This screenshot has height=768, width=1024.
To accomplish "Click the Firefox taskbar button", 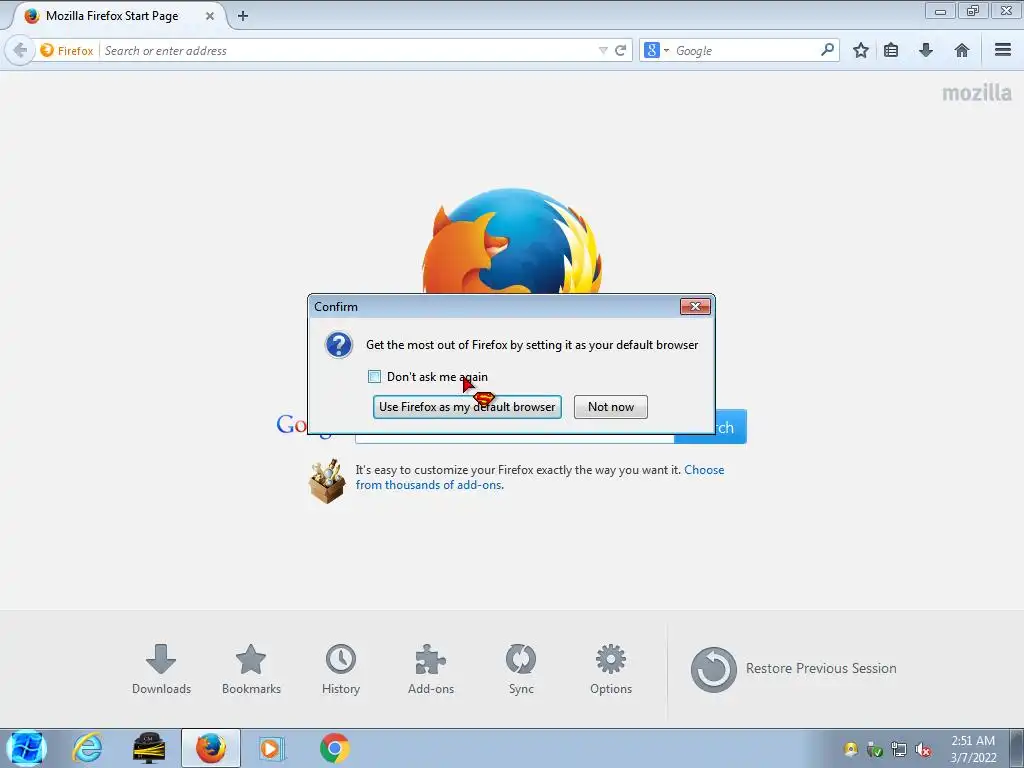I will click(x=210, y=748).
